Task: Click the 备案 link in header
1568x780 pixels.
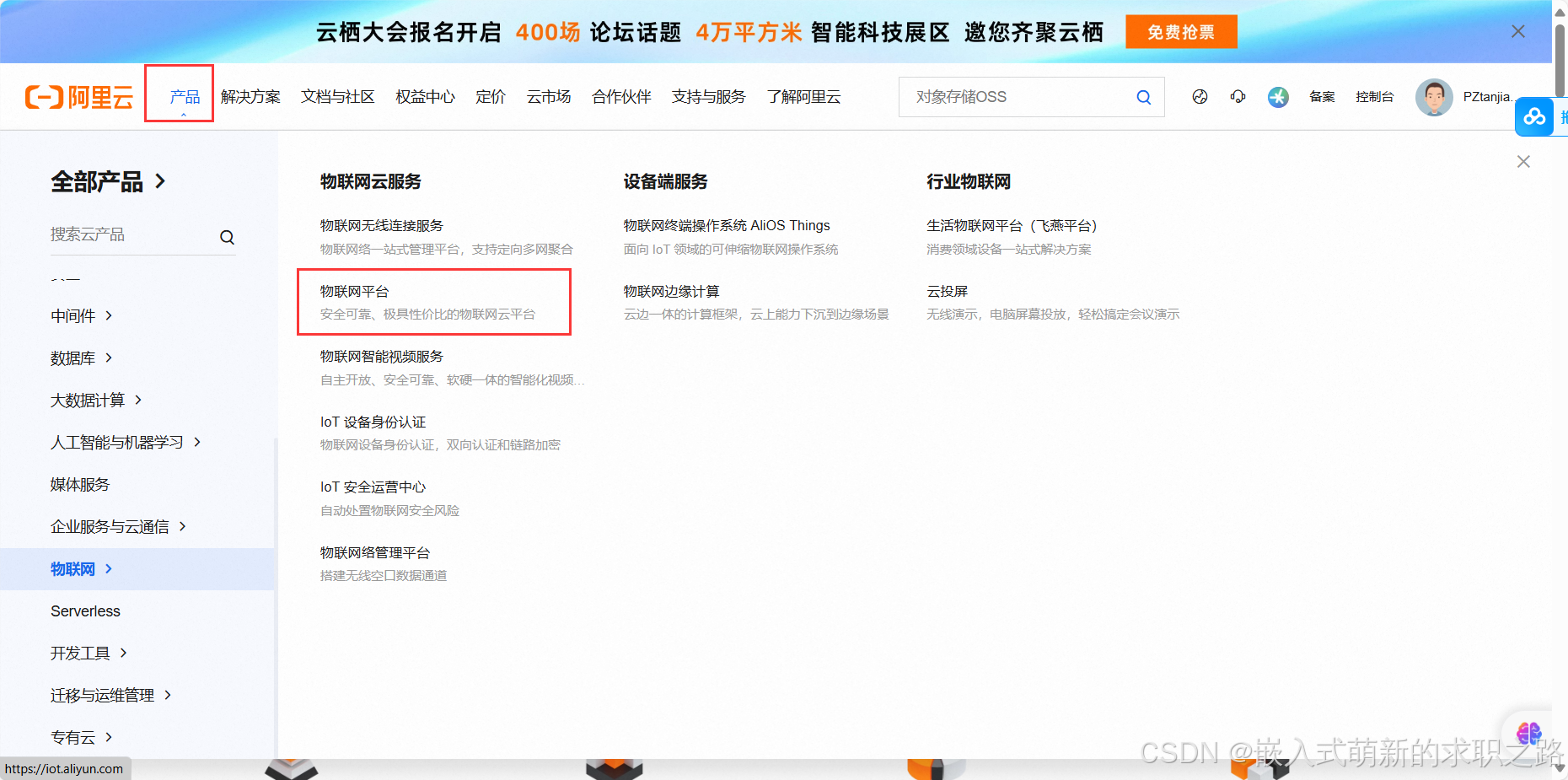Action: tap(1322, 97)
